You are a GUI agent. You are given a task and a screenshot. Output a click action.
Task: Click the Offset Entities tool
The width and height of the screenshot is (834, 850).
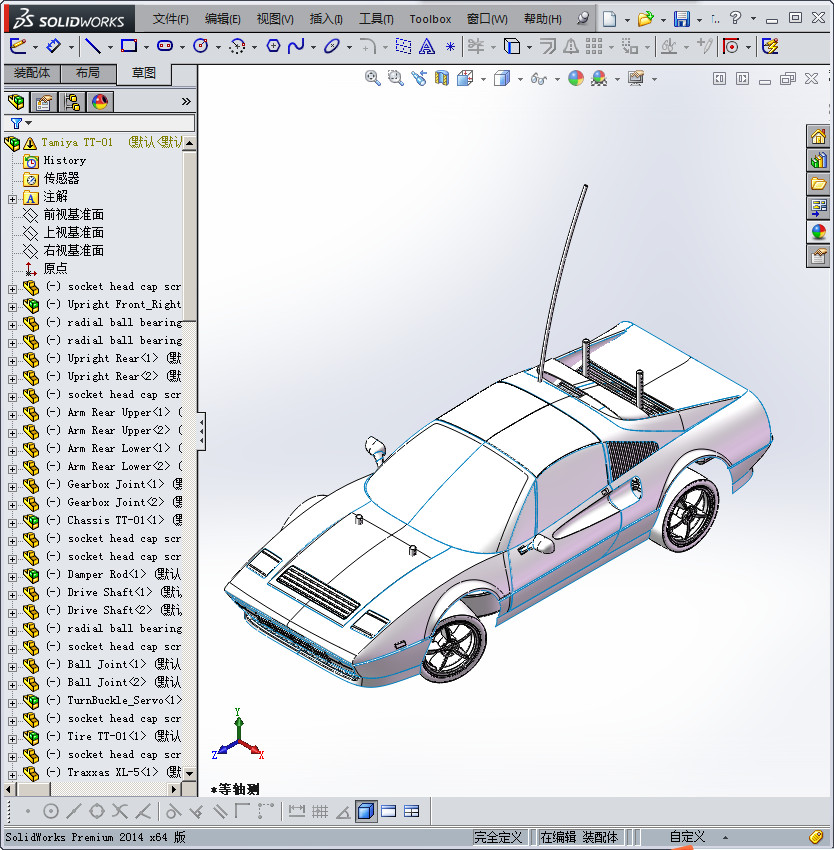[548, 47]
